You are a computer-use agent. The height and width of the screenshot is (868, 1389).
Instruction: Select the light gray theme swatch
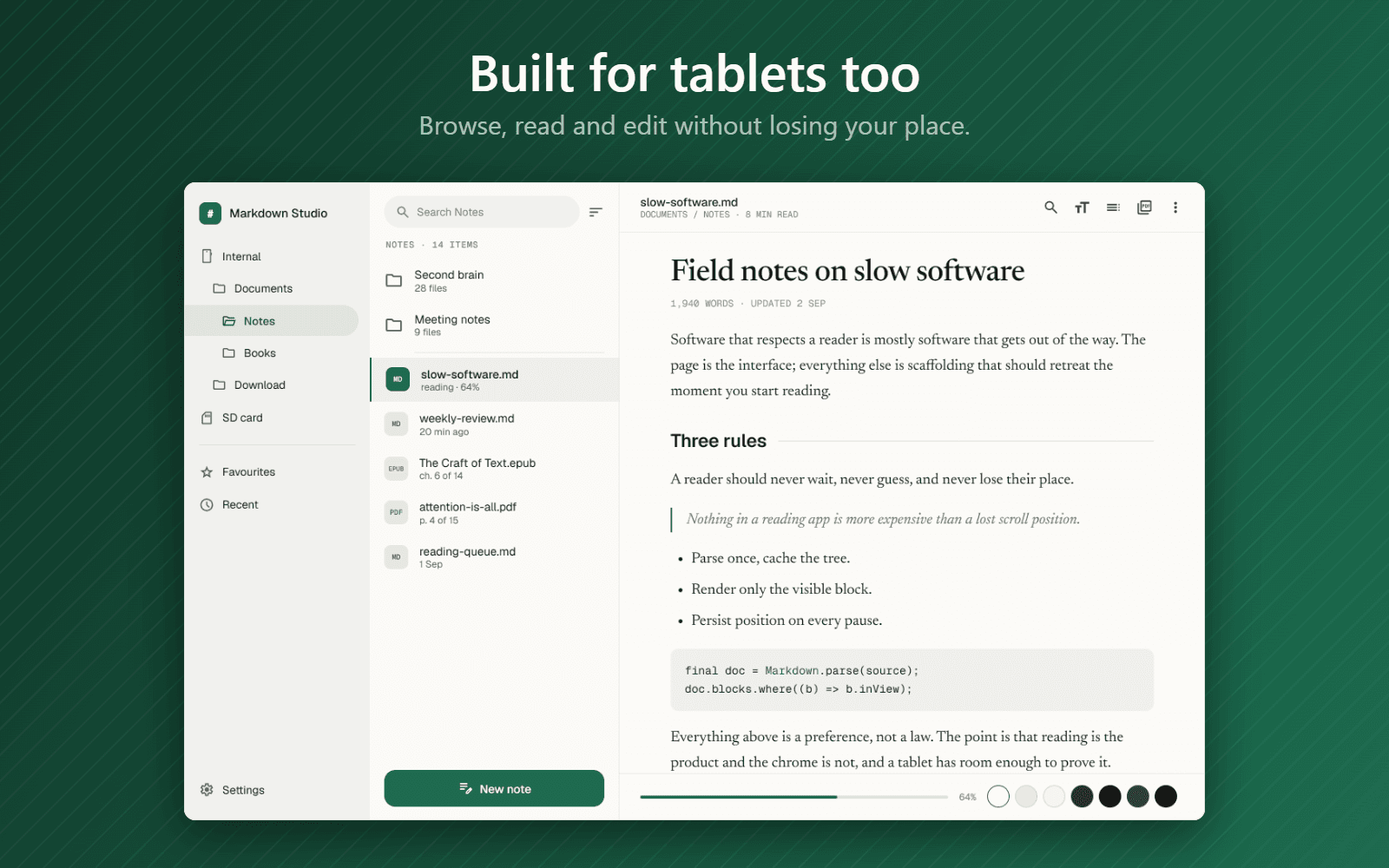pos(1026,796)
